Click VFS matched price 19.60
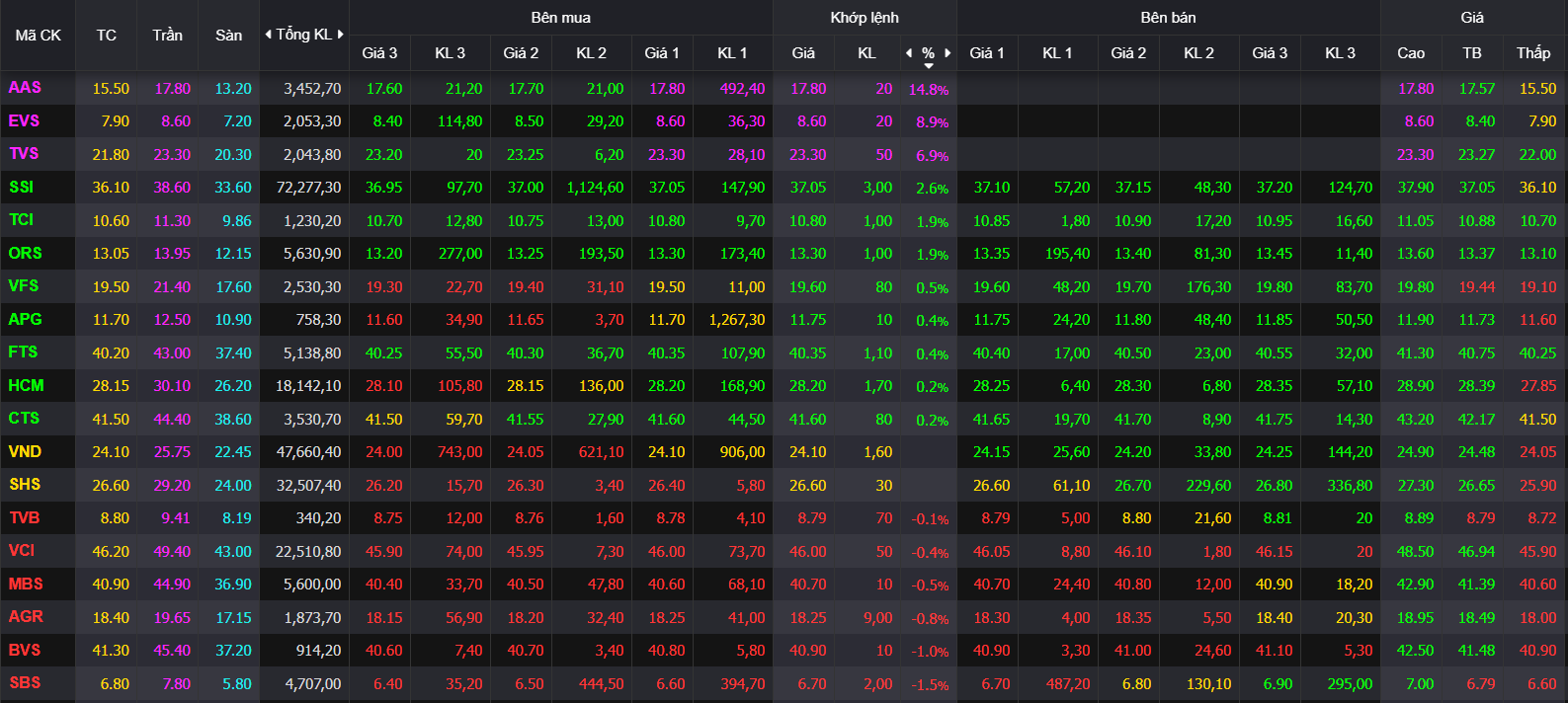Viewport: 1568px width, 703px height. [x=808, y=286]
